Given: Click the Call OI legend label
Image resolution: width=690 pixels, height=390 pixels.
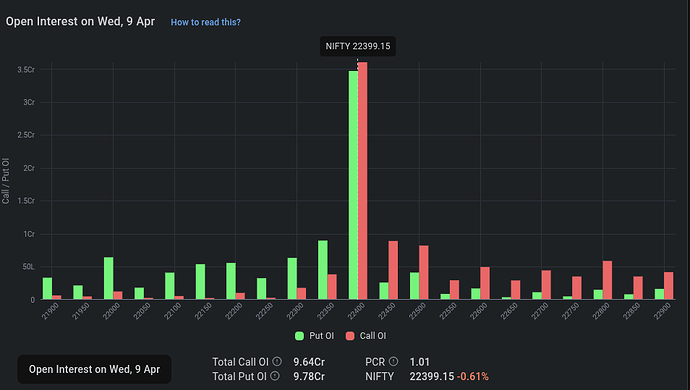Looking at the screenshot, I should point(373,336).
